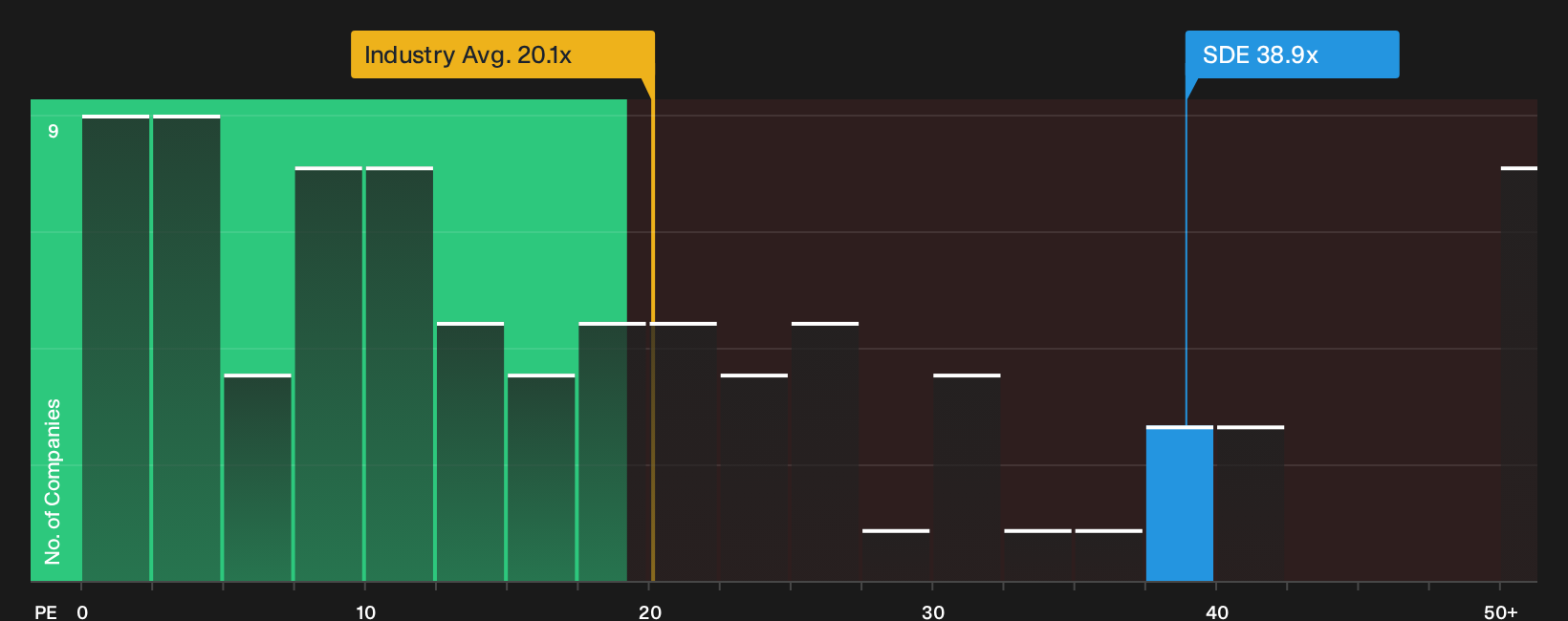Click the 50+ PE histogram bar
1568x621 pixels.
pyautogui.click(x=1519, y=374)
